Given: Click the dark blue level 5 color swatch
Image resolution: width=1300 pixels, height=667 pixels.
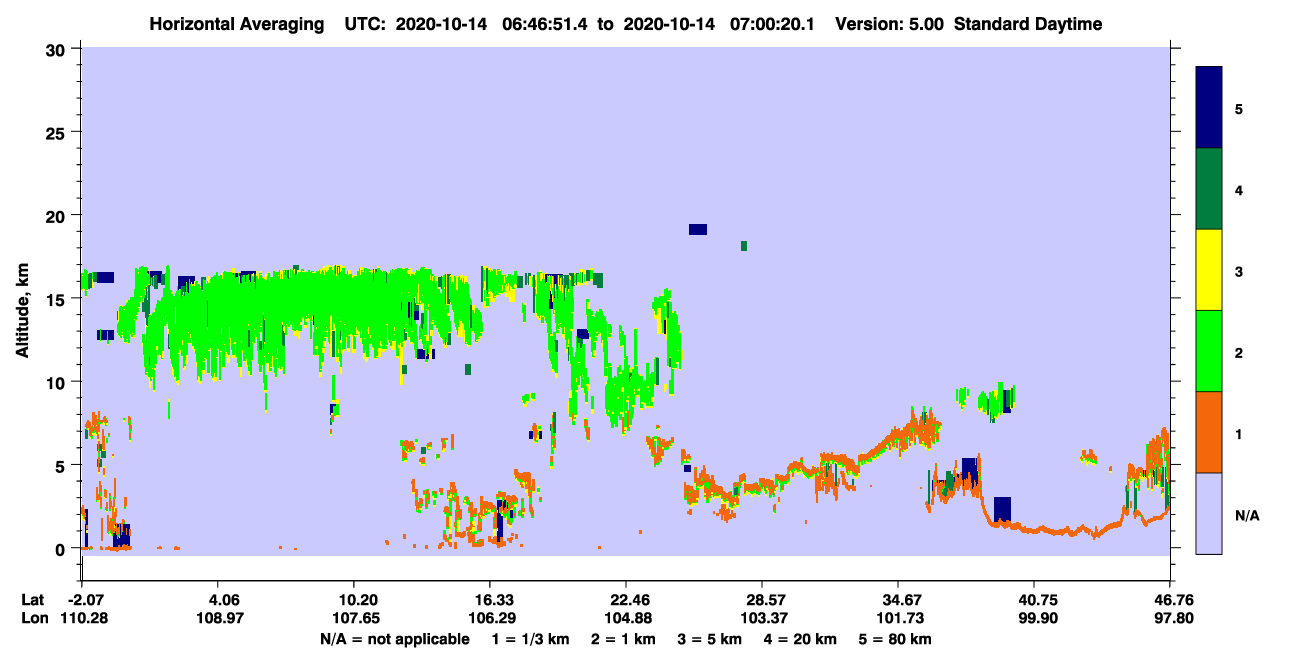Looking at the screenshot, I should point(1209,108).
